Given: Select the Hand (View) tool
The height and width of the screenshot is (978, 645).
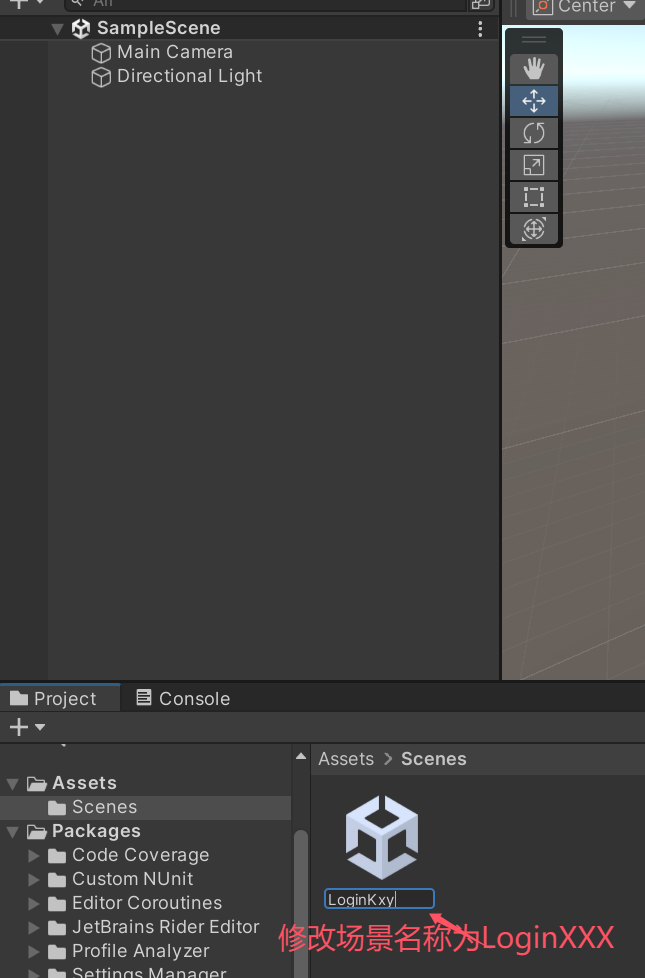Looking at the screenshot, I should click(x=534, y=69).
